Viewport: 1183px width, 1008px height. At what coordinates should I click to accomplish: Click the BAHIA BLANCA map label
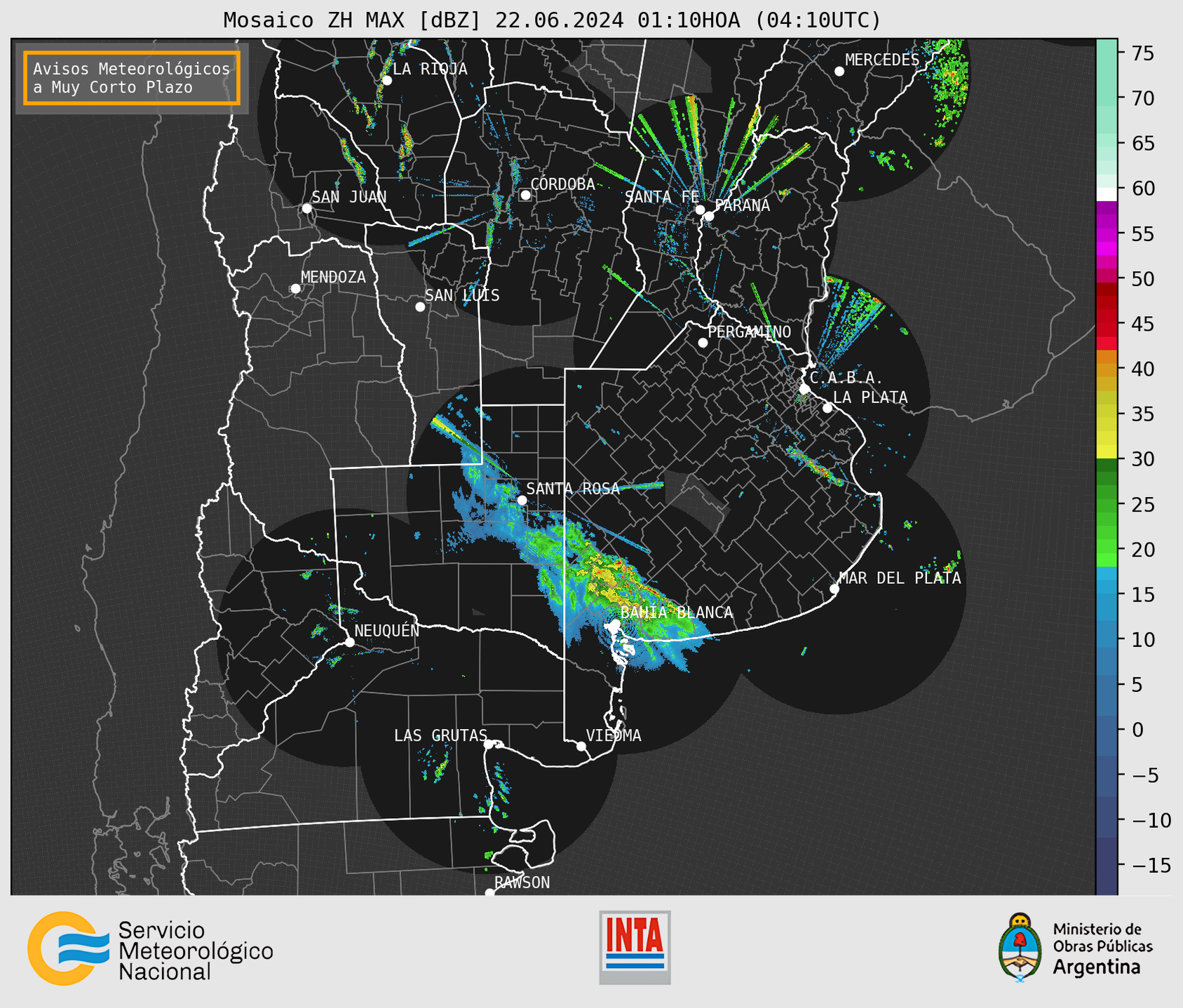click(677, 613)
